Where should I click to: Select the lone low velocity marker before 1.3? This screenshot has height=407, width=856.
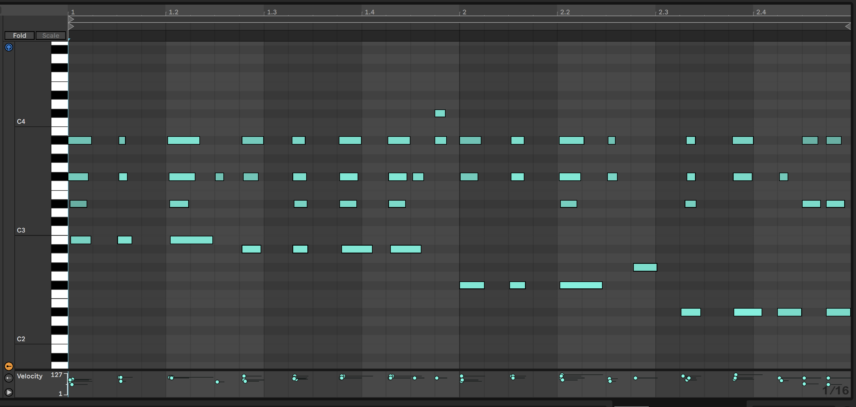[217, 382]
